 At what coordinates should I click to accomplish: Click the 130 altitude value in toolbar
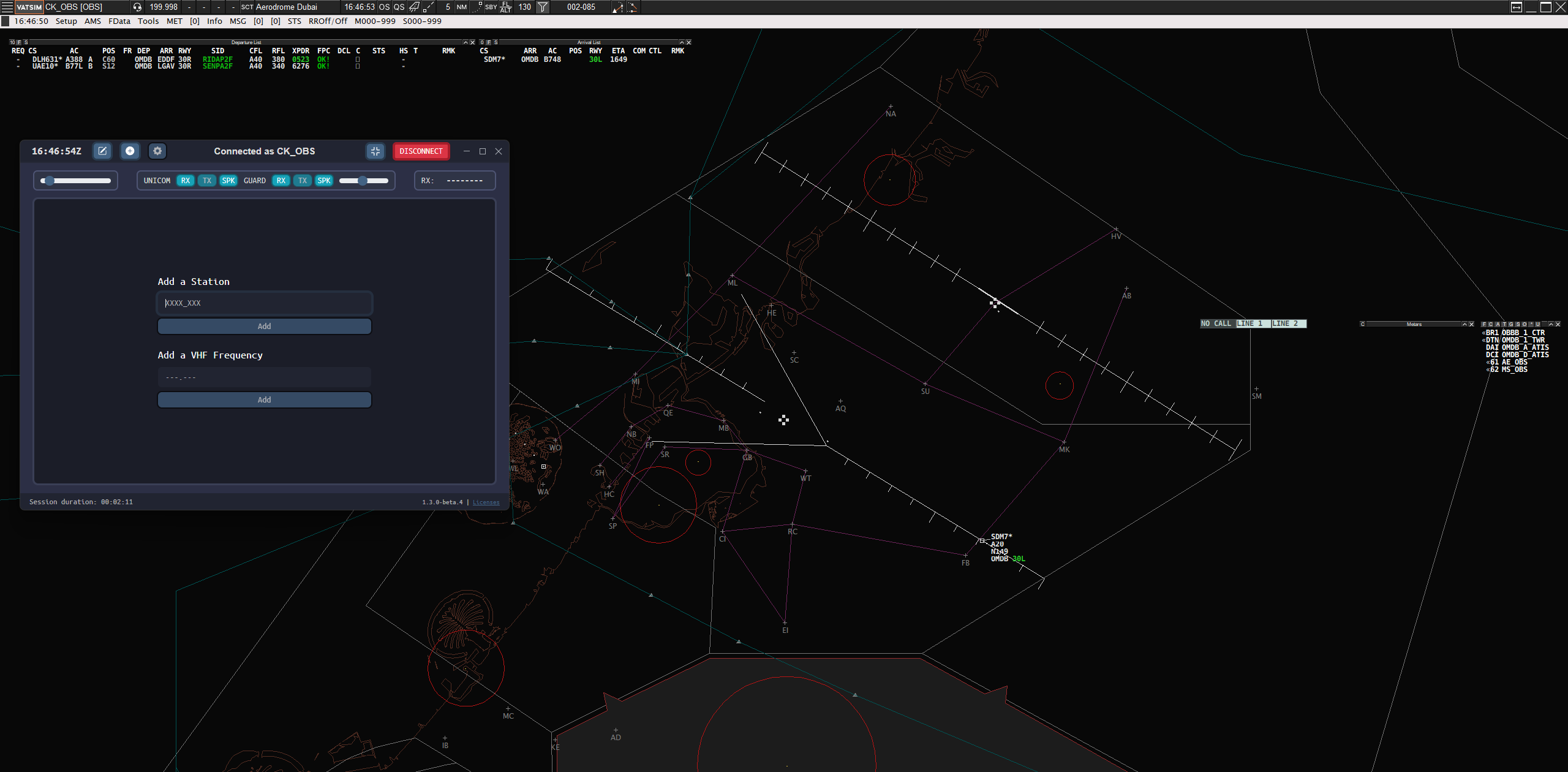pos(524,7)
